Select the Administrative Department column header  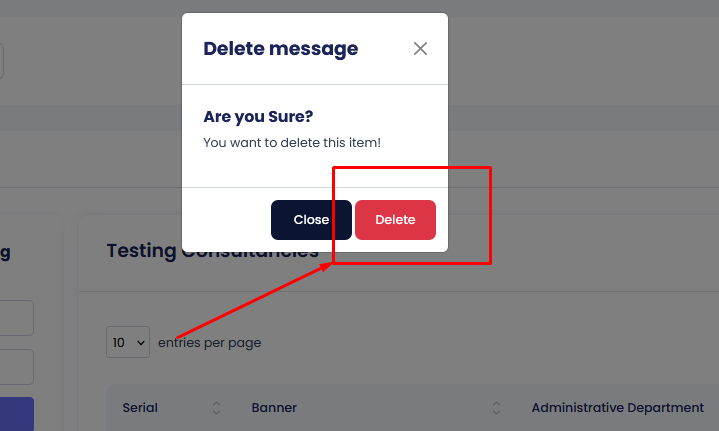click(x=617, y=408)
